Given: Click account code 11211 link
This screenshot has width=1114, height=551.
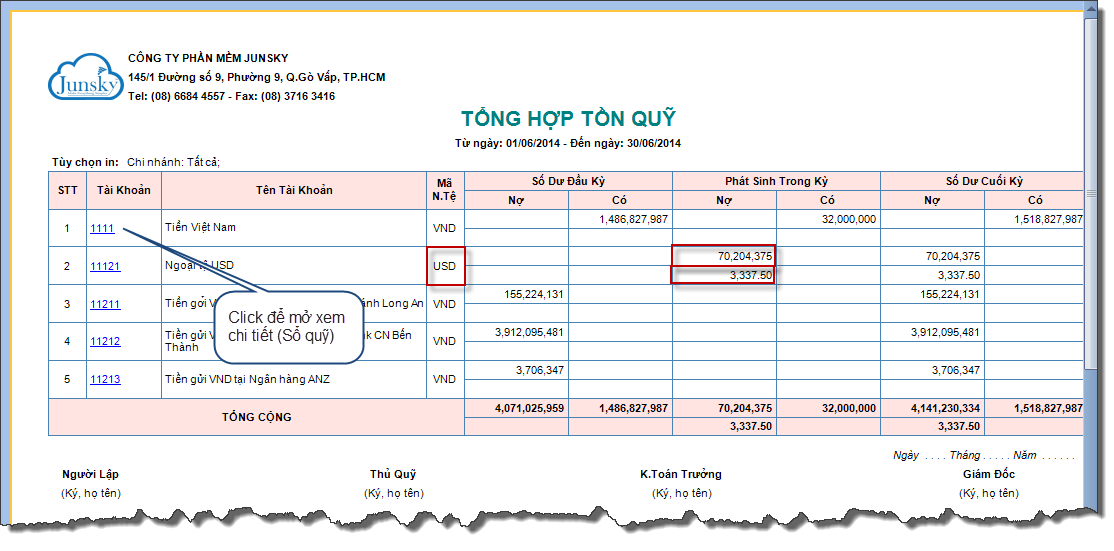Looking at the screenshot, I should 105,304.
